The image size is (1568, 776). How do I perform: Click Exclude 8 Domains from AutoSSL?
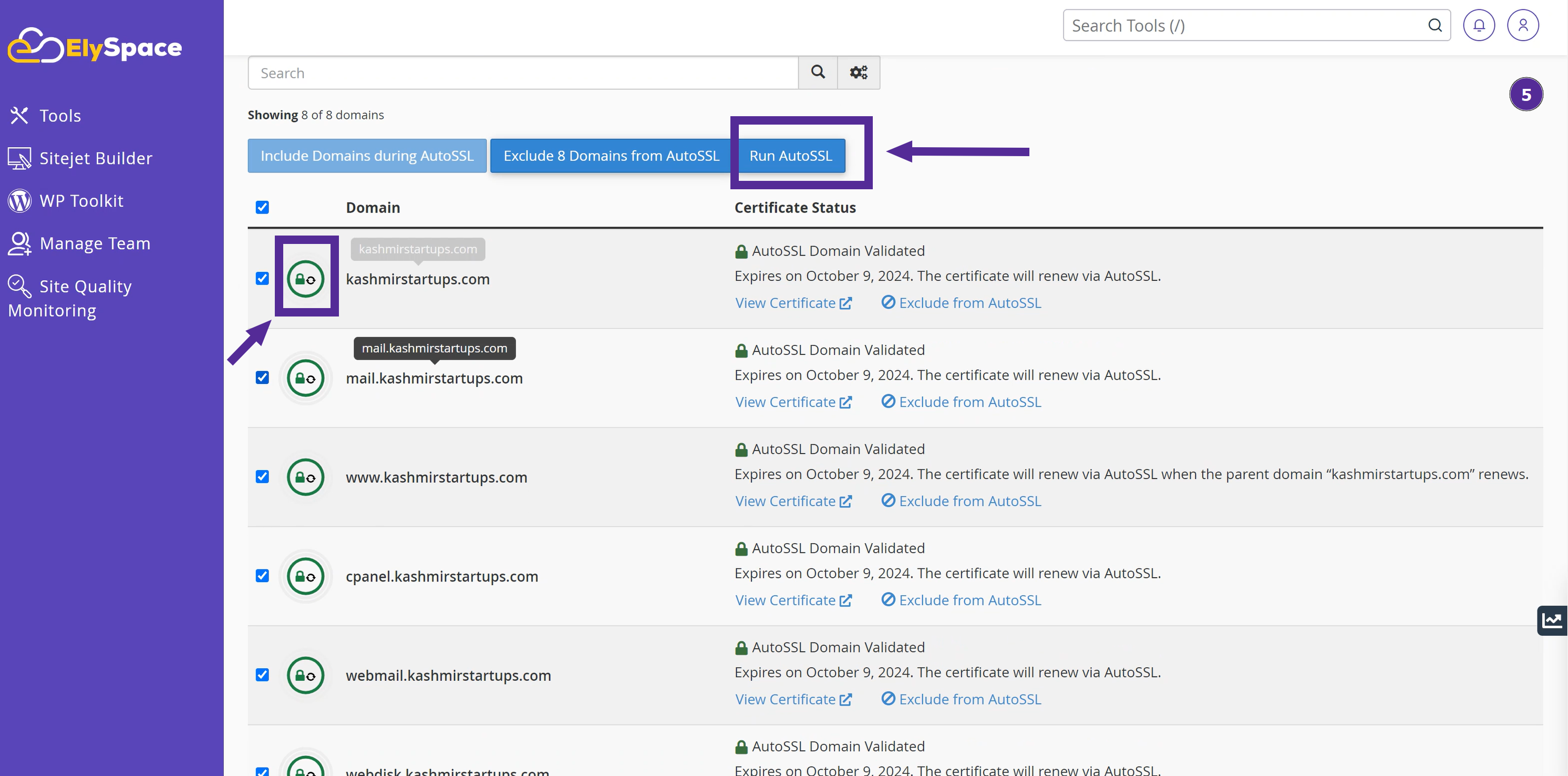pyautogui.click(x=611, y=155)
